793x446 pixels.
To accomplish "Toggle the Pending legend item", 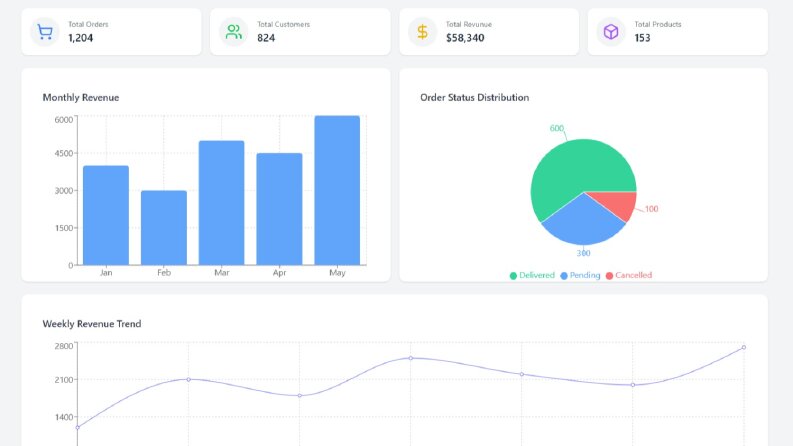I will pos(580,275).
